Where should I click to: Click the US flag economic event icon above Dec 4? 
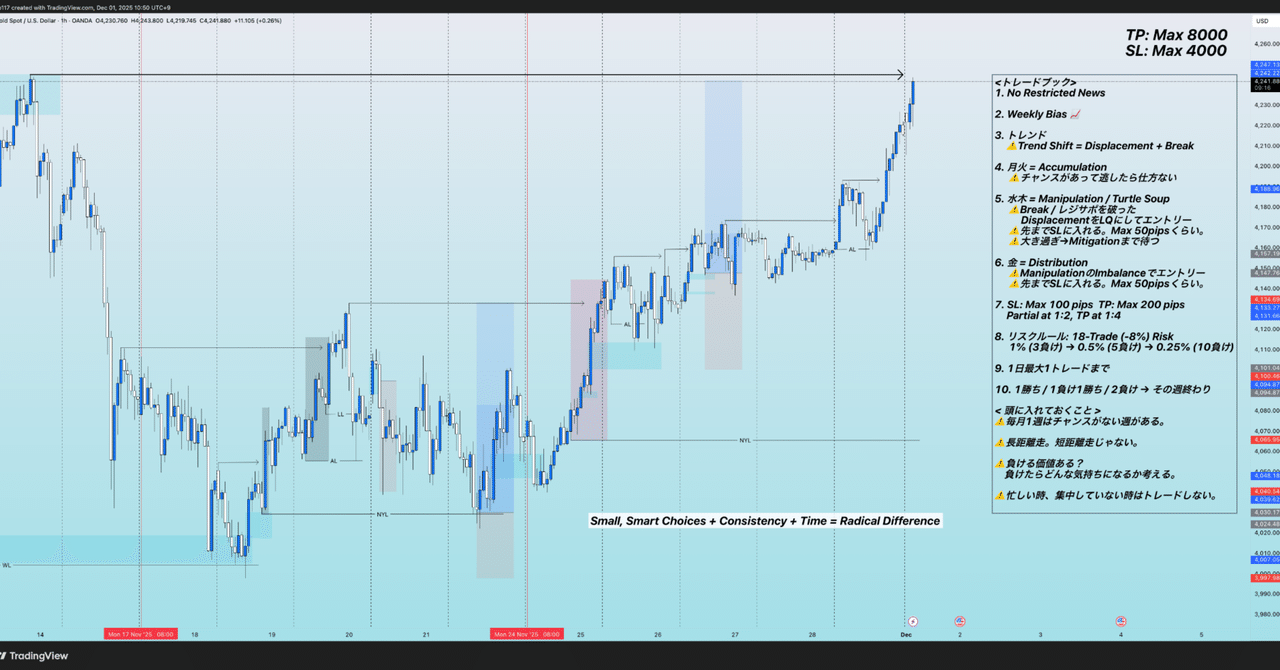1119,621
